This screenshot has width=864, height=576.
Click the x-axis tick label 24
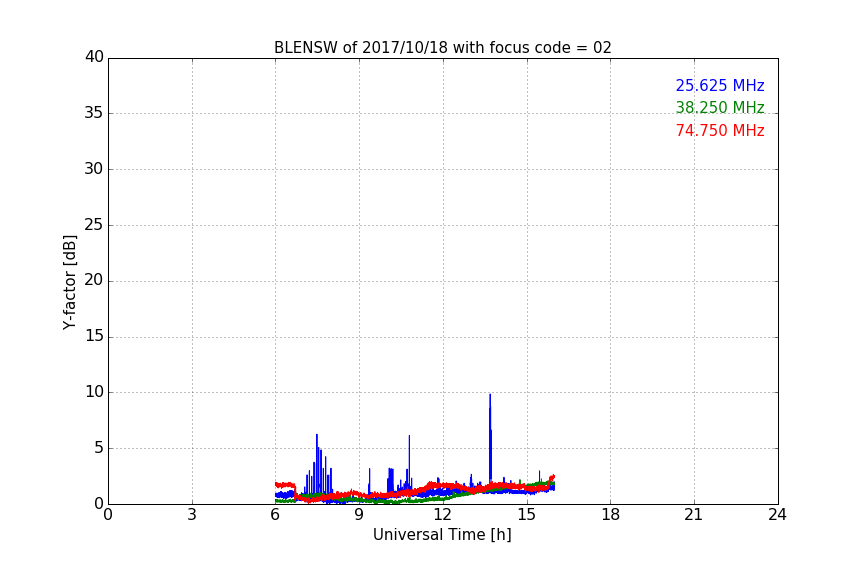tap(777, 515)
